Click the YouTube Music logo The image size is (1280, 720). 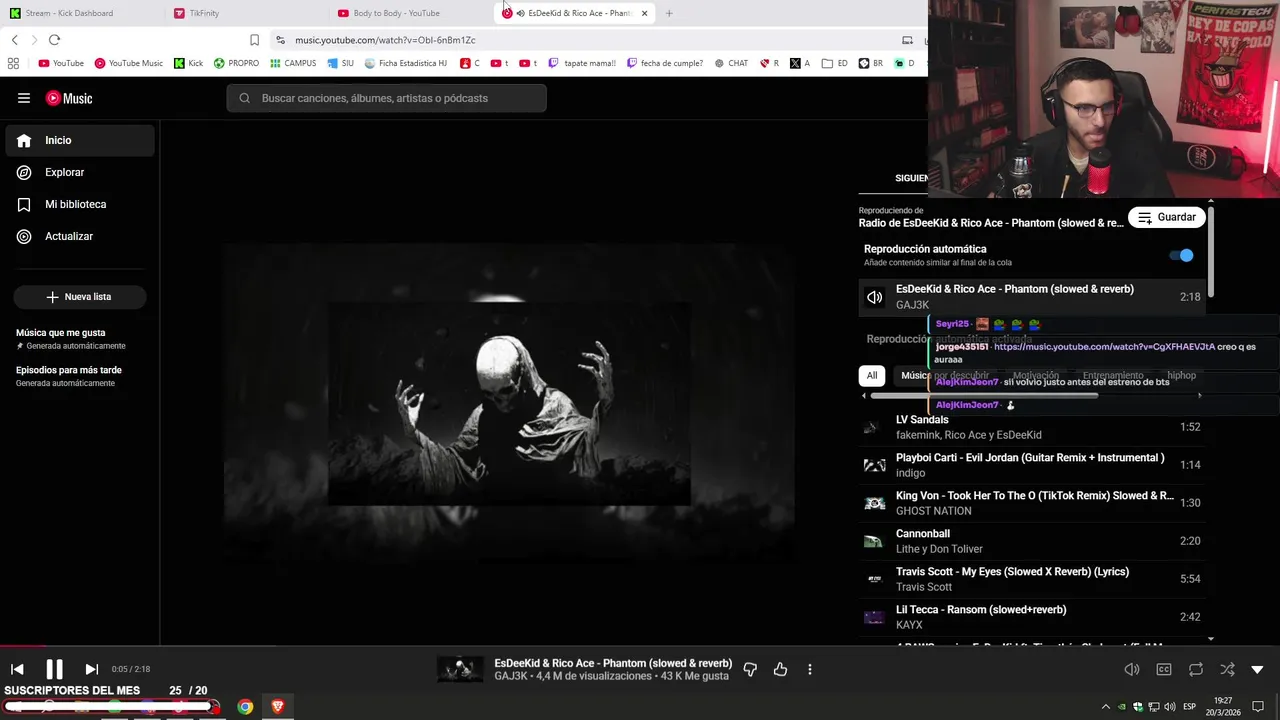pos(69,98)
